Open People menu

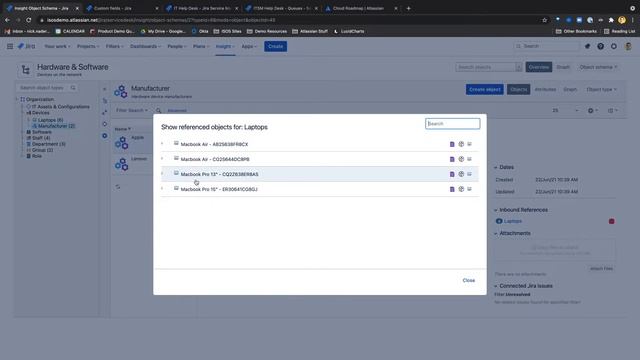(177, 47)
